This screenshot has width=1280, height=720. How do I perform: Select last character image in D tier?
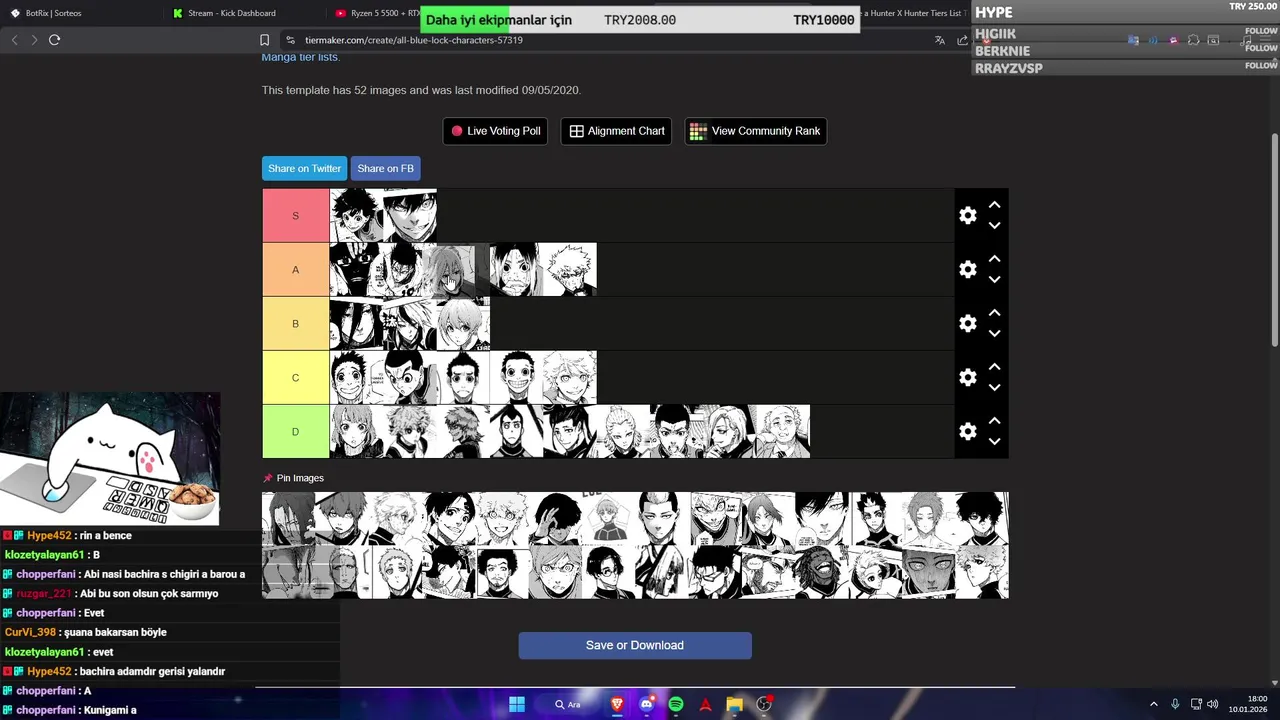[783, 431]
